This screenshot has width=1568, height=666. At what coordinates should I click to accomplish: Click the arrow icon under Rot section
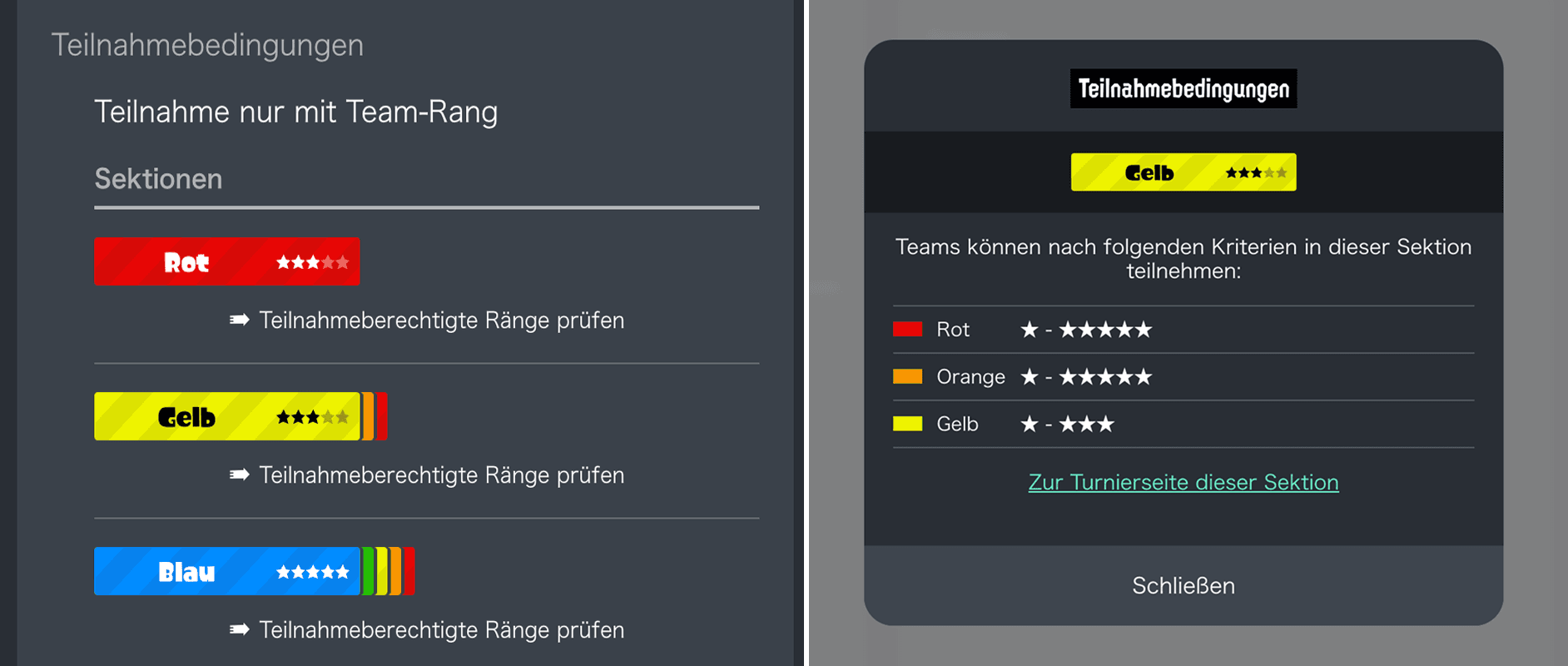(240, 320)
